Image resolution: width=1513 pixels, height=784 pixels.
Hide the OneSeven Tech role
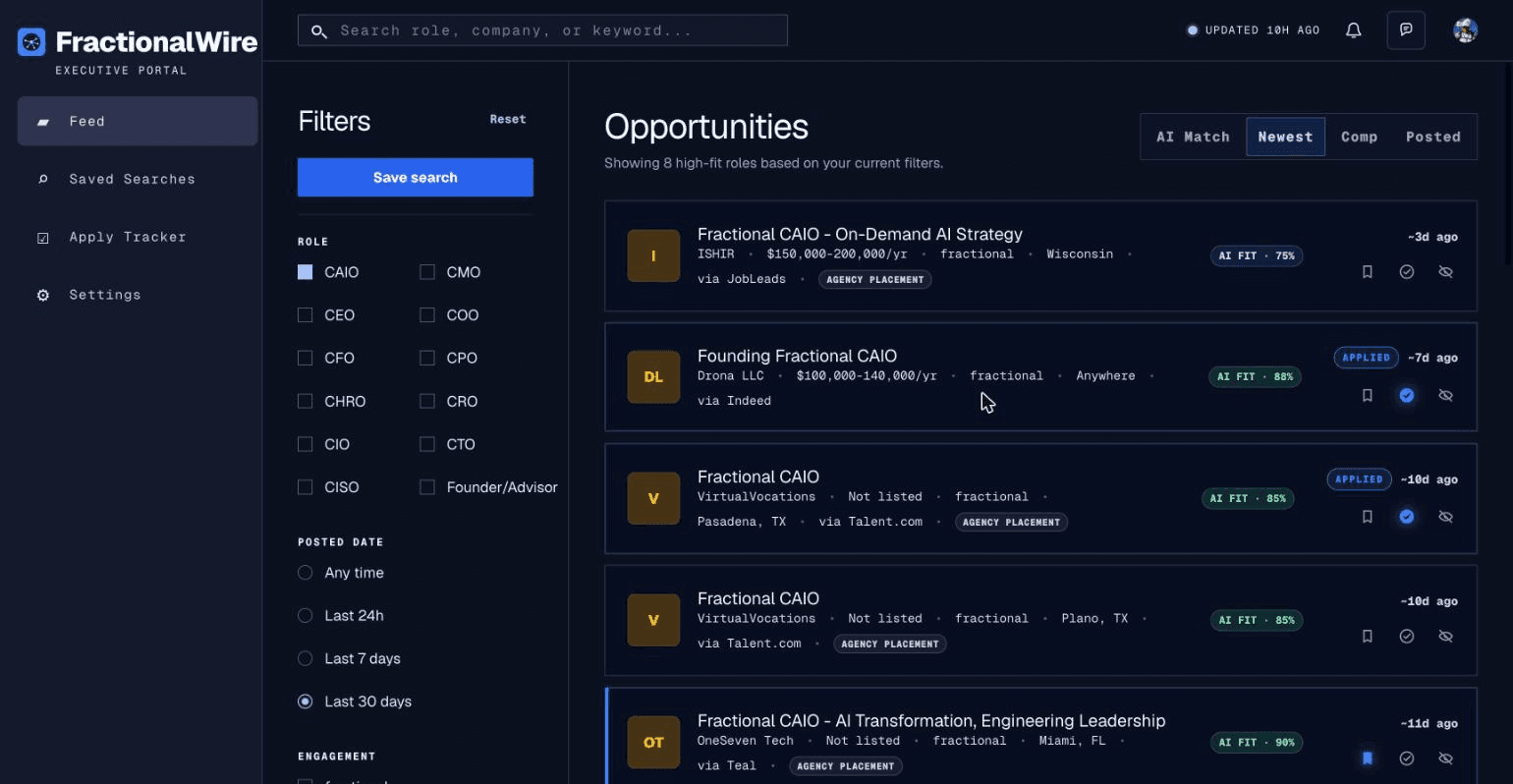tap(1445, 758)
